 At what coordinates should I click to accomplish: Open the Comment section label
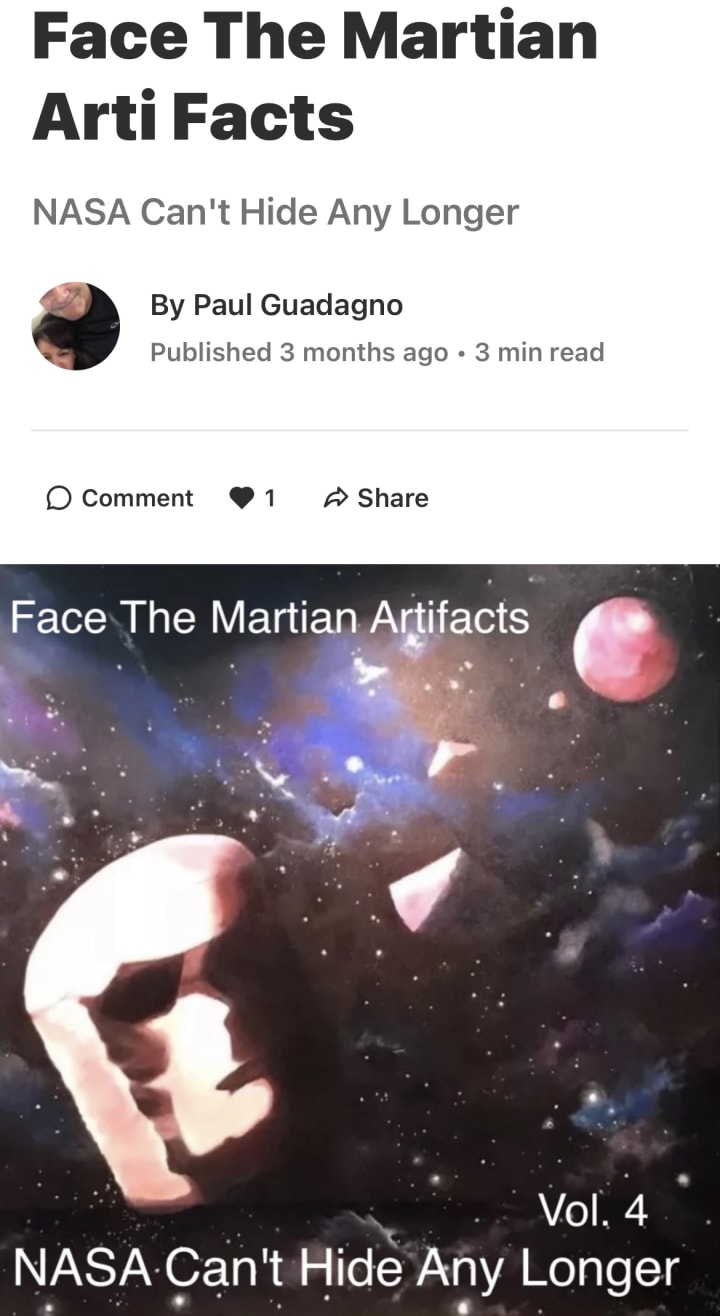137,498
